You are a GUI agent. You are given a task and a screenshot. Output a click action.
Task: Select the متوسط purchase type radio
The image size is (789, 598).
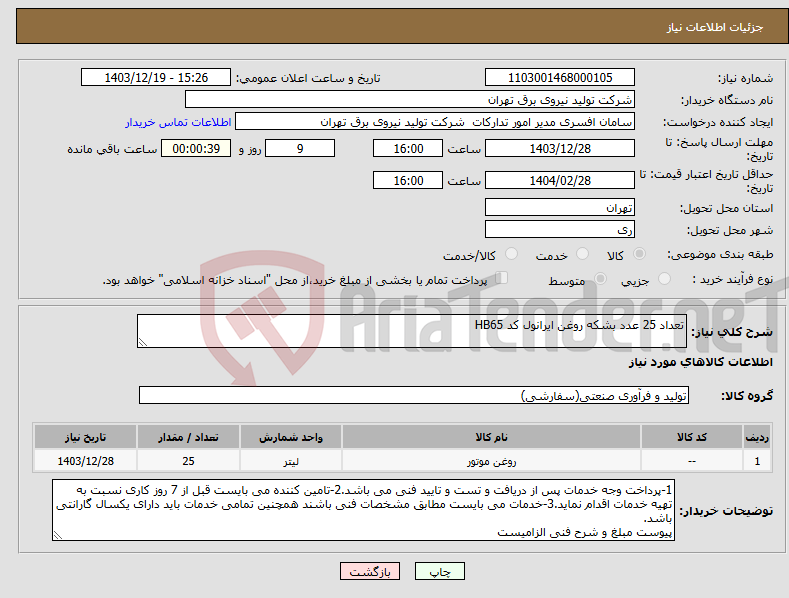[x=600, y=279]
